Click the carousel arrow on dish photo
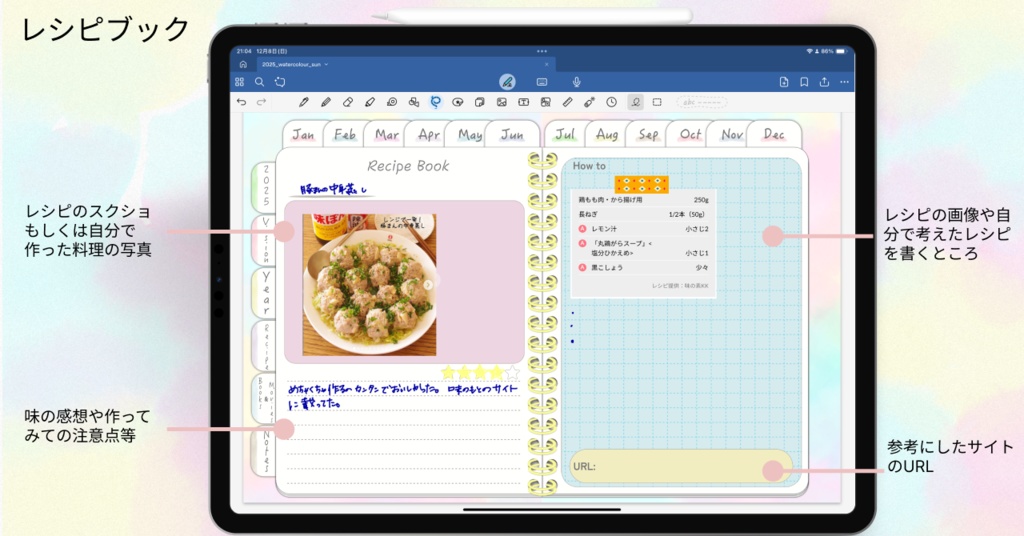The height and width of the screenshot is (536, 1024). 428,285
